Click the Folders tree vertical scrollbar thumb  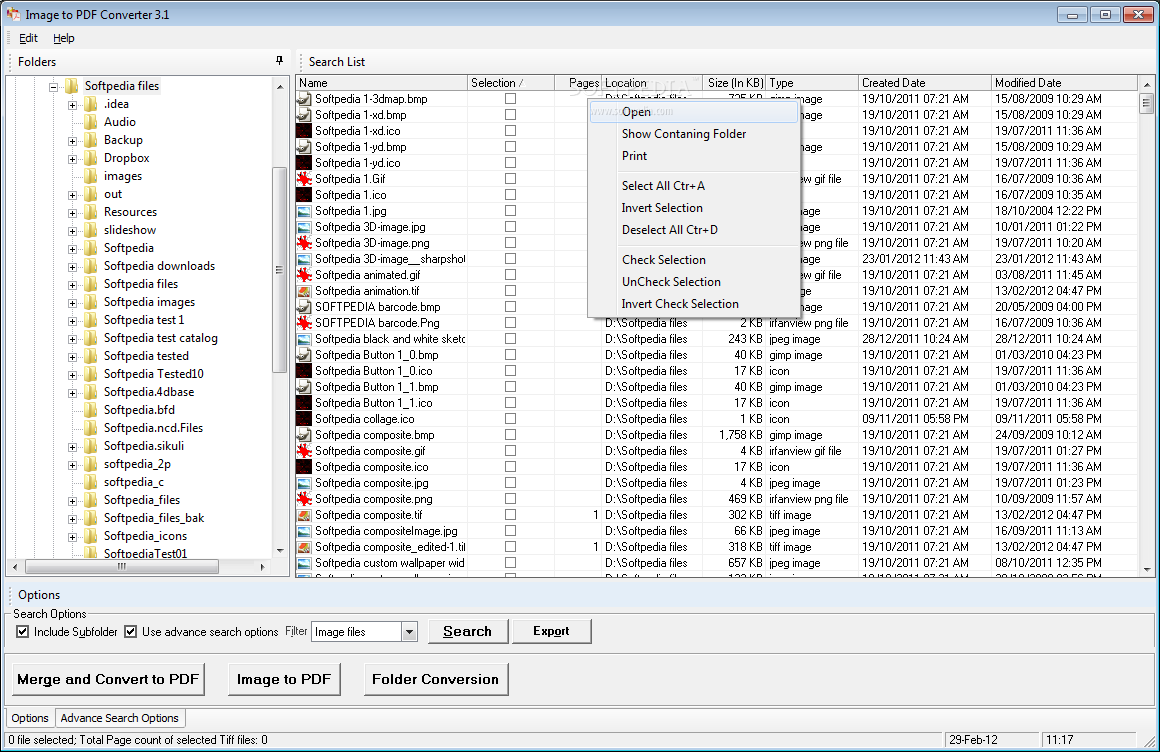280,269
